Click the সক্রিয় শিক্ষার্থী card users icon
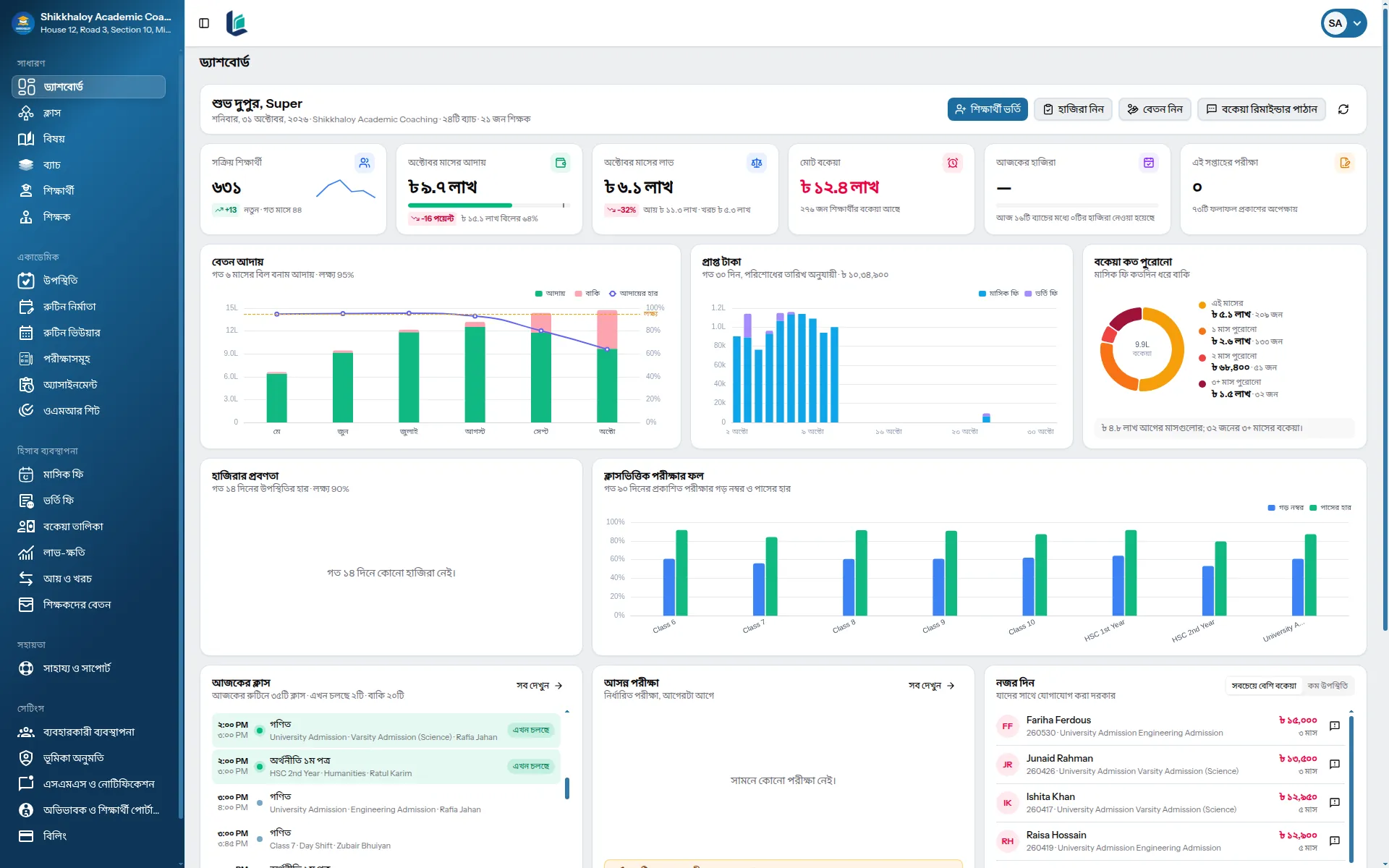Screen dimensions: 1389x868 point(365,163)
